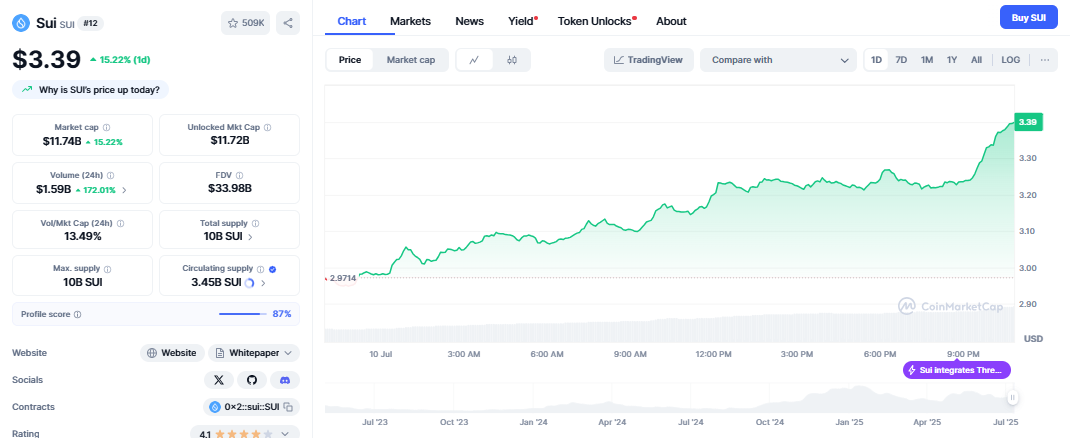
Task: Set chart range to All
Action: point(977,60)
